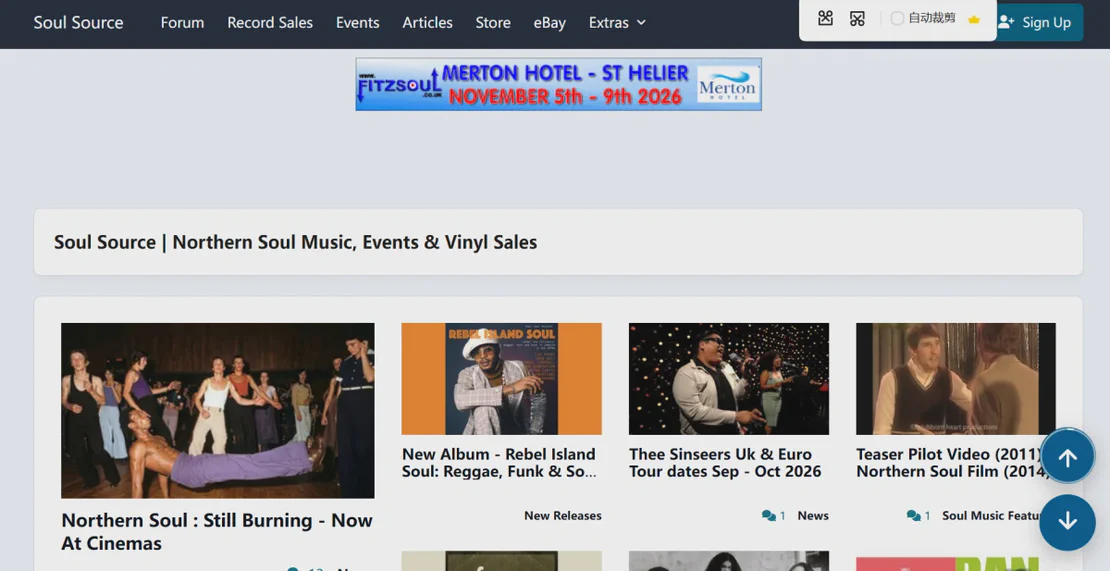Screen dimensions: 1110x571
Task: Open the Forum menu item
Action: click(x=182, y=23)
